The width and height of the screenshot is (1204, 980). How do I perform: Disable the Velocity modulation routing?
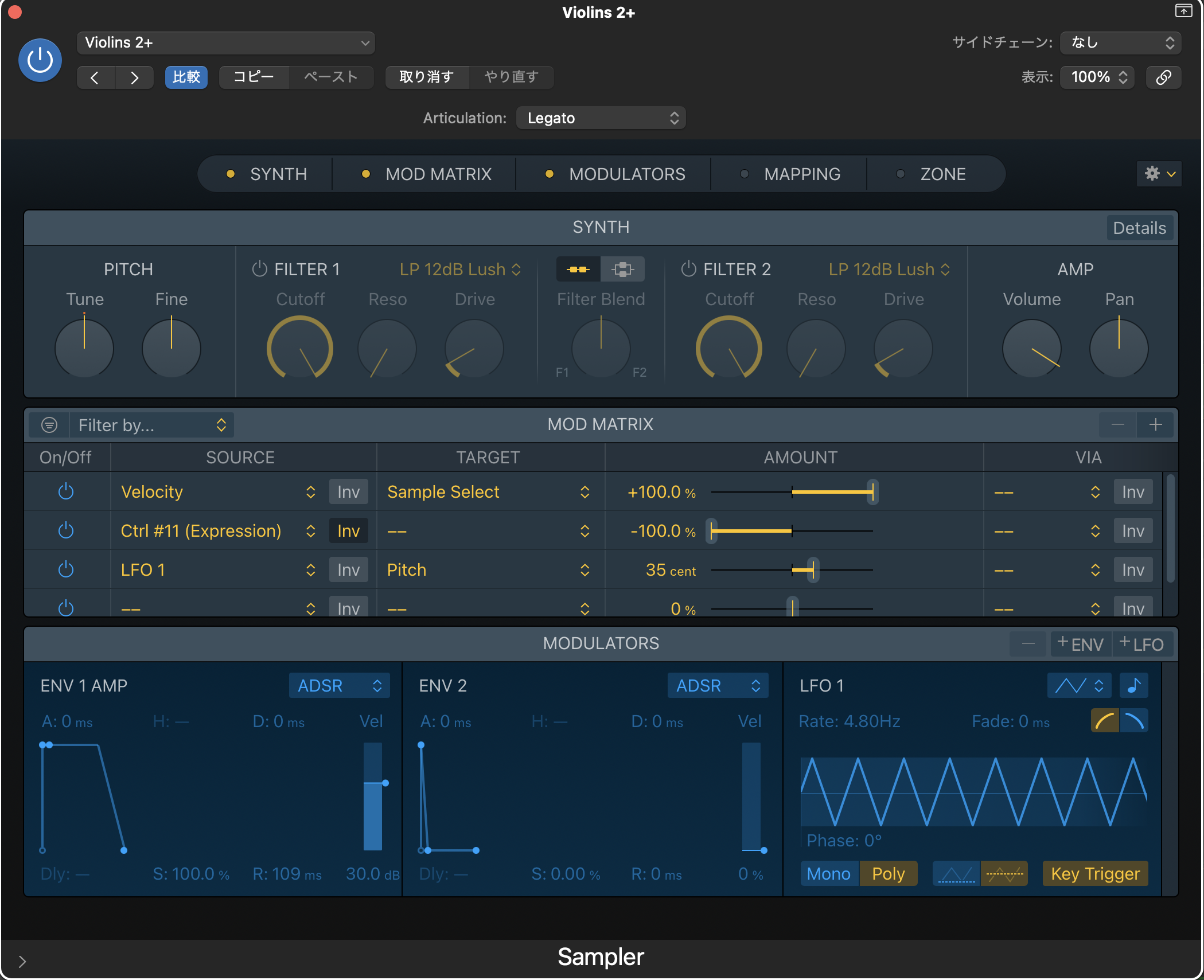(66, 492)
